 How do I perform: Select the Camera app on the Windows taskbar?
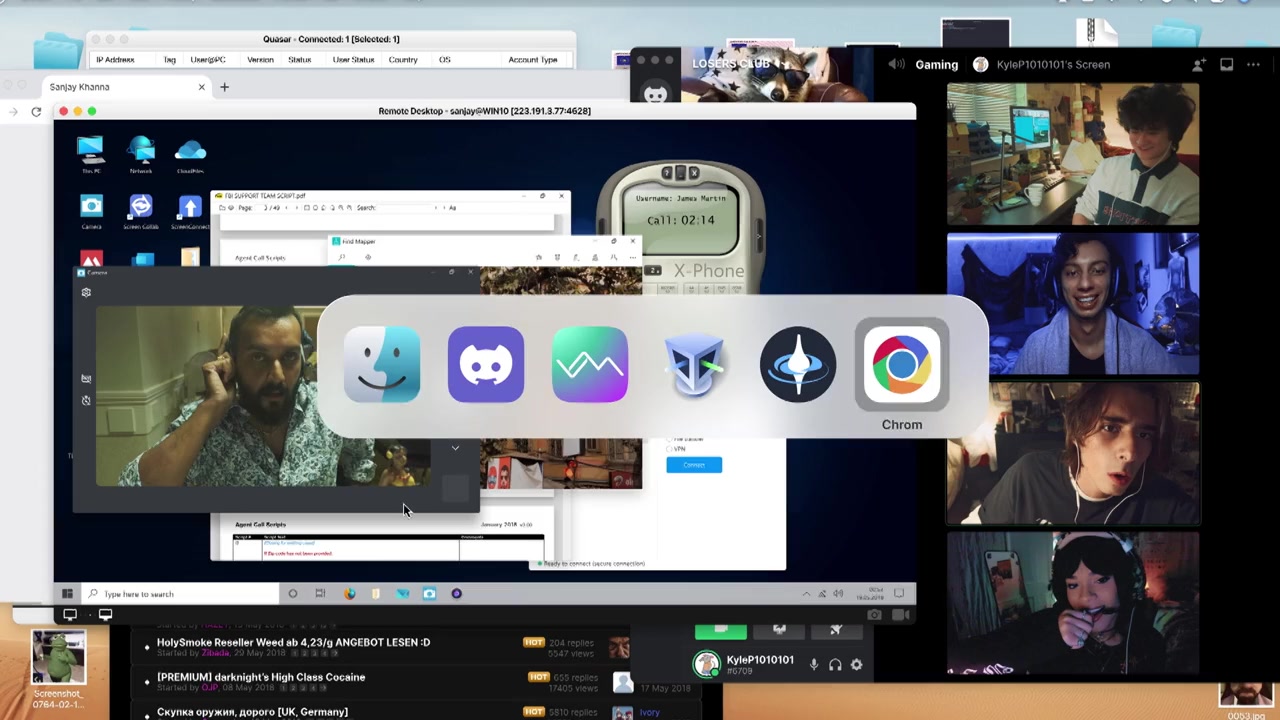pos(429,593)
